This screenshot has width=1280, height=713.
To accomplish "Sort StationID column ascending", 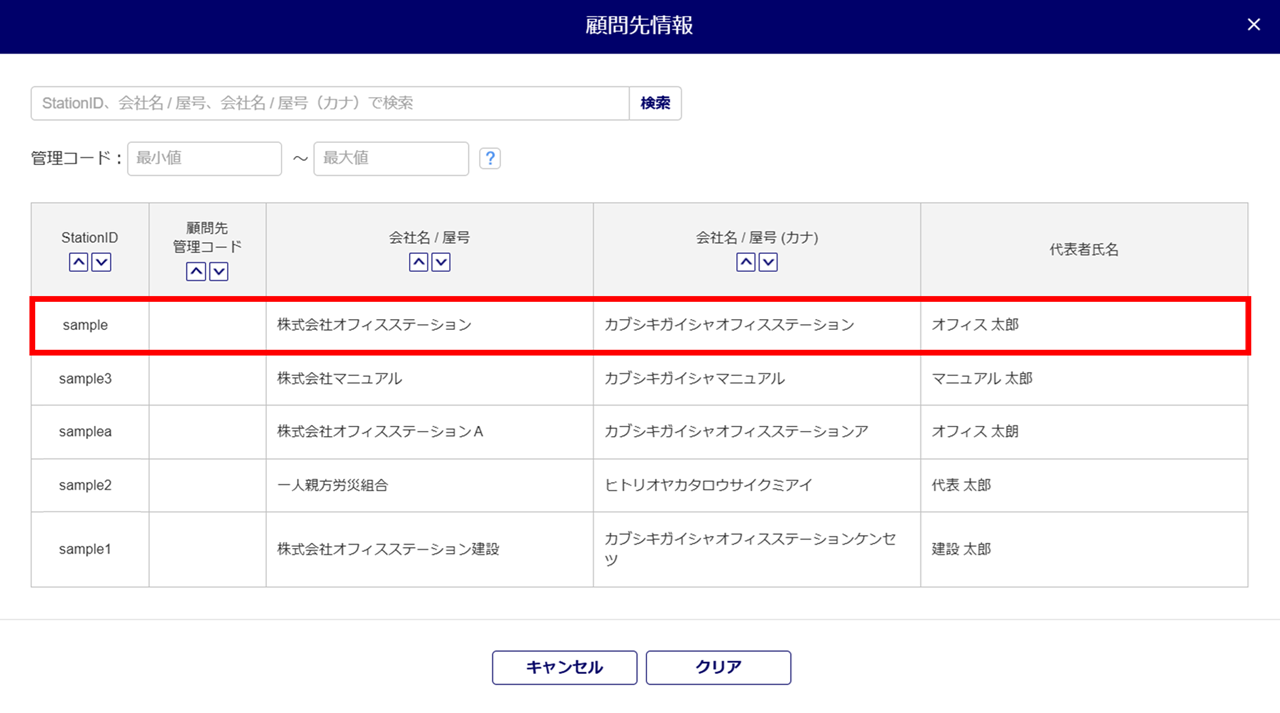I will [x=79, y=262].
